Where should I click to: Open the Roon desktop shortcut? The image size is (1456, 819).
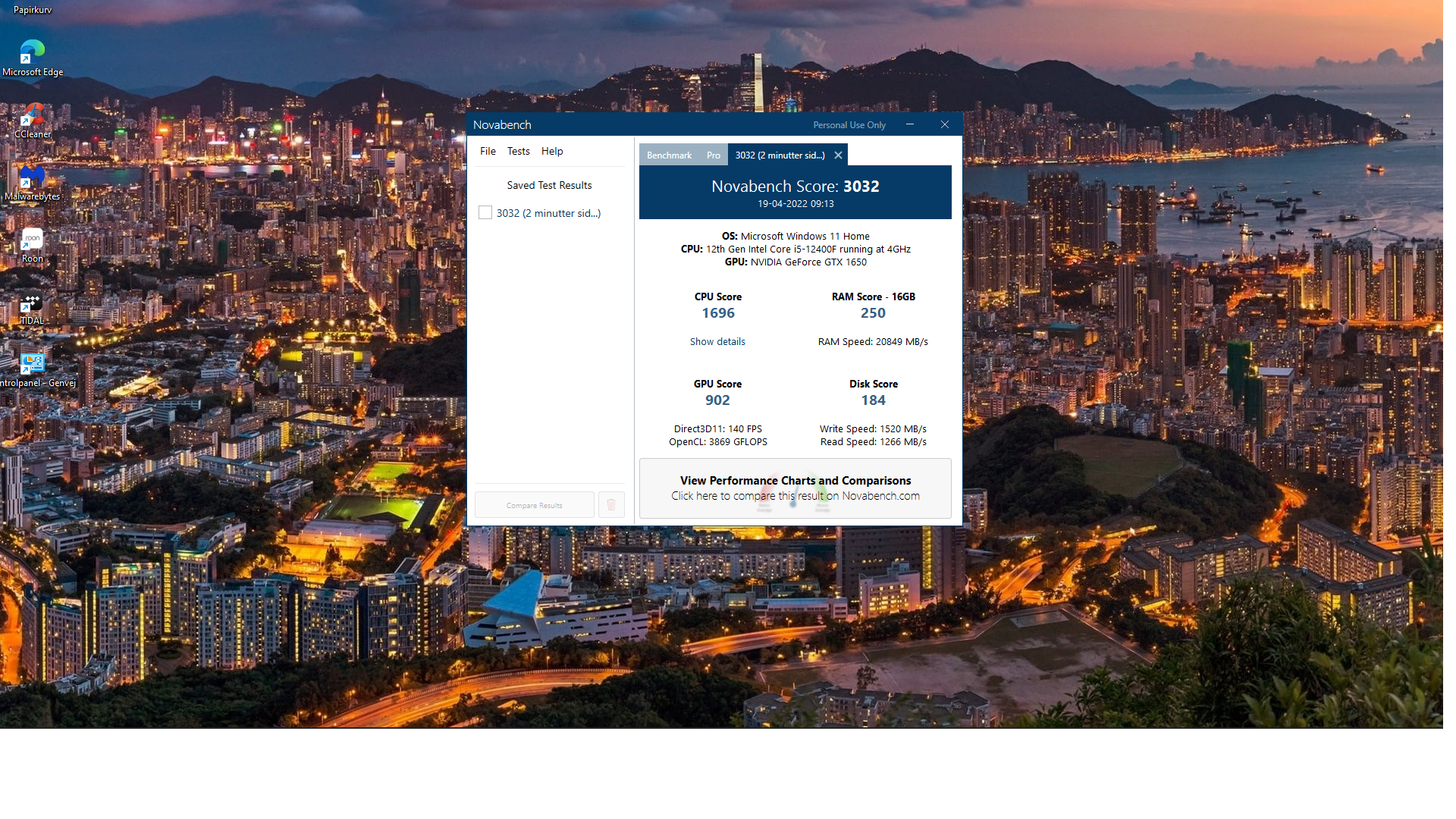[32, 240]
